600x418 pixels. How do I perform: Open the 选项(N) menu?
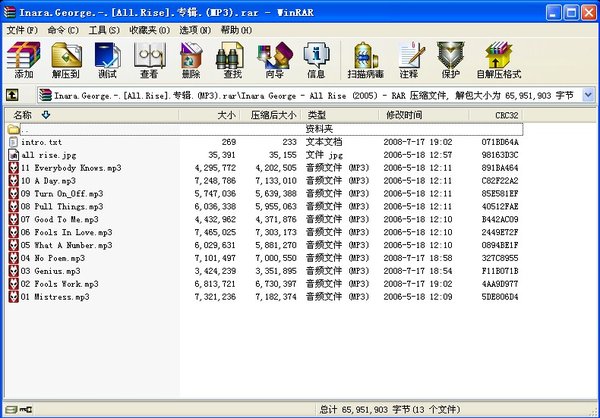tap(195, 30)
